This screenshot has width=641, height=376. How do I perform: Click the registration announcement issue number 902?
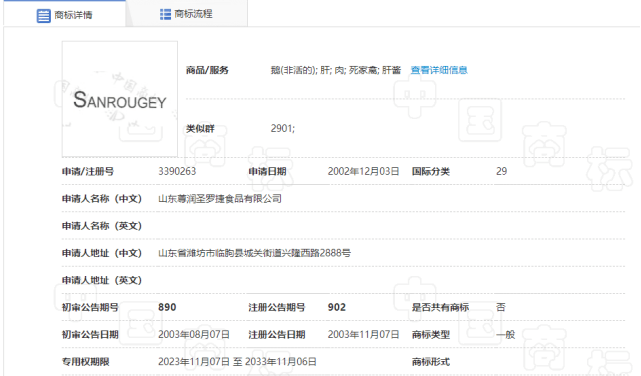click(336, 307)
